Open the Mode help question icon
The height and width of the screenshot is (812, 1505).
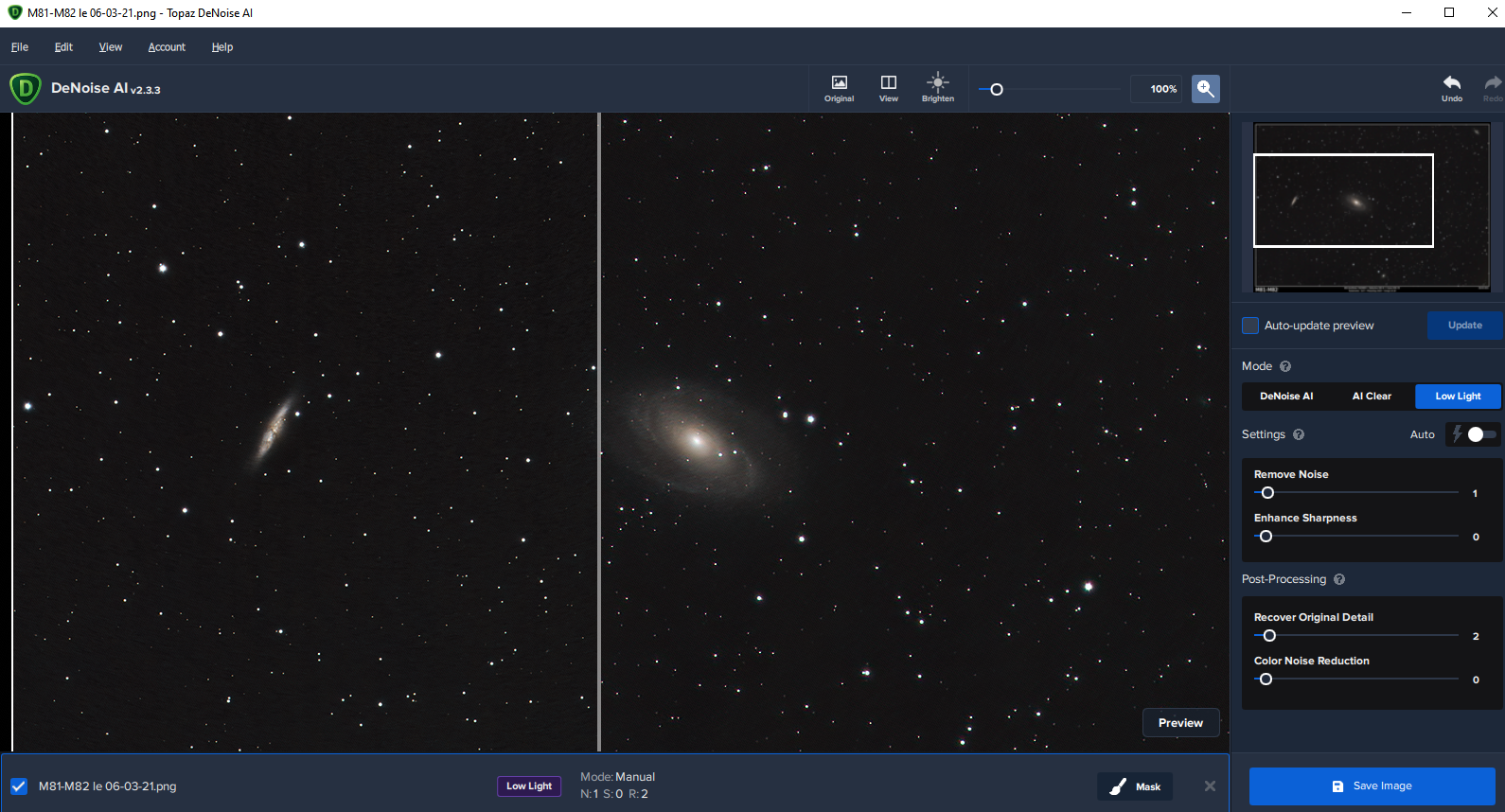pos(1285,366)
